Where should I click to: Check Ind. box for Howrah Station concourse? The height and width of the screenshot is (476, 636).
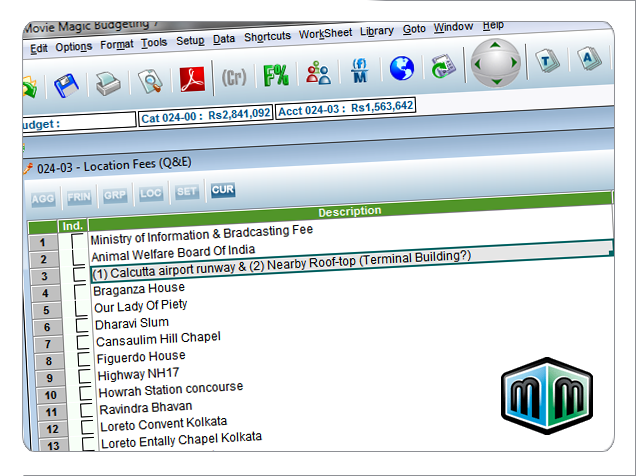coord(86,392)
